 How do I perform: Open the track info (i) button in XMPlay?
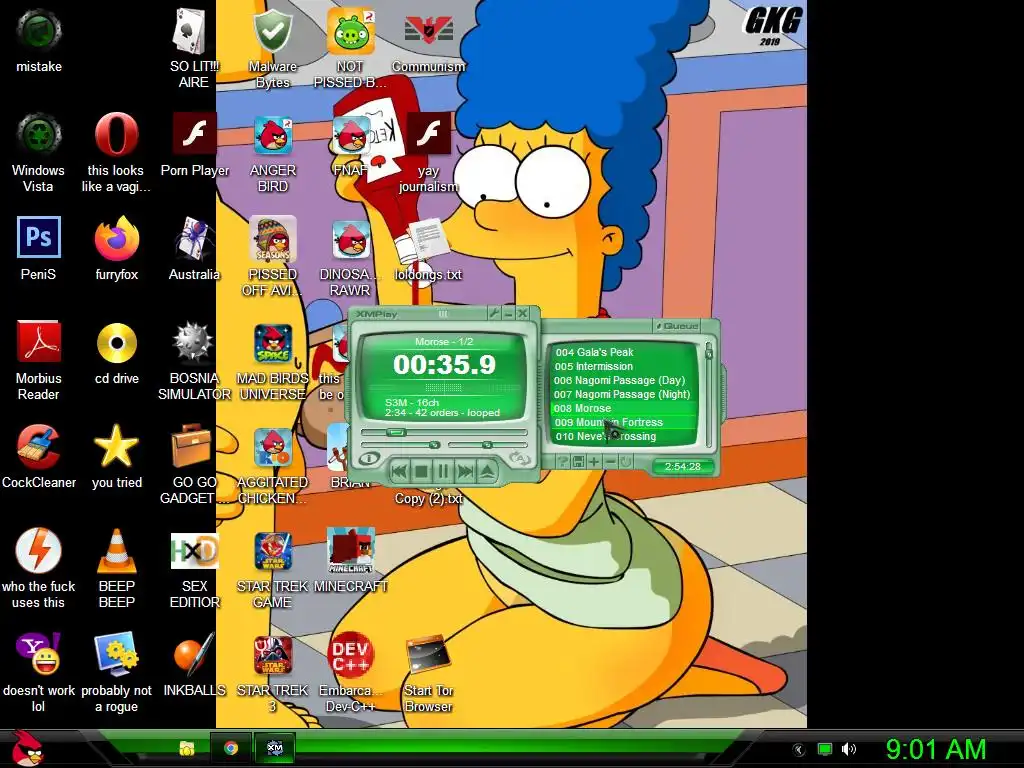(x=369, y=458)
